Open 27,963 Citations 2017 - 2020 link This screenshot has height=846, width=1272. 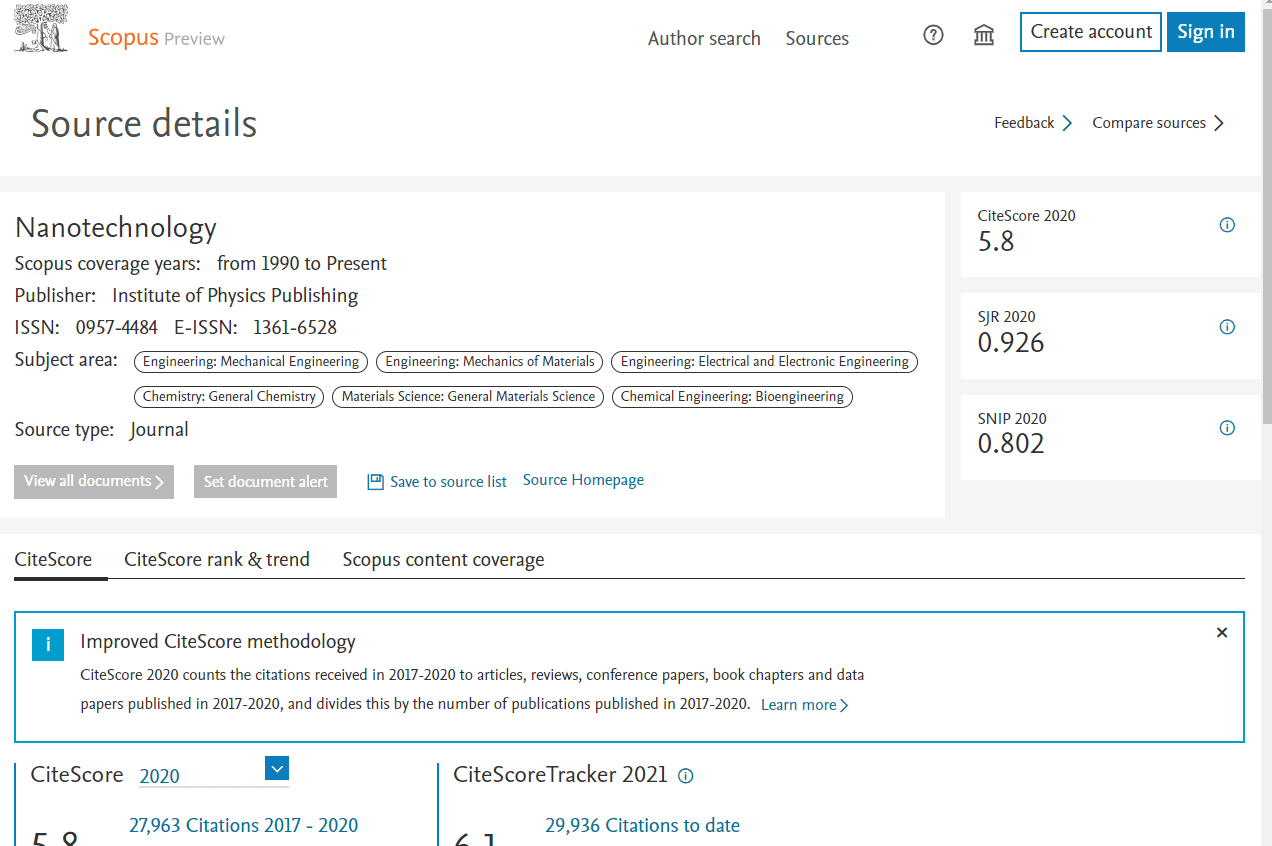pos(243,825)
